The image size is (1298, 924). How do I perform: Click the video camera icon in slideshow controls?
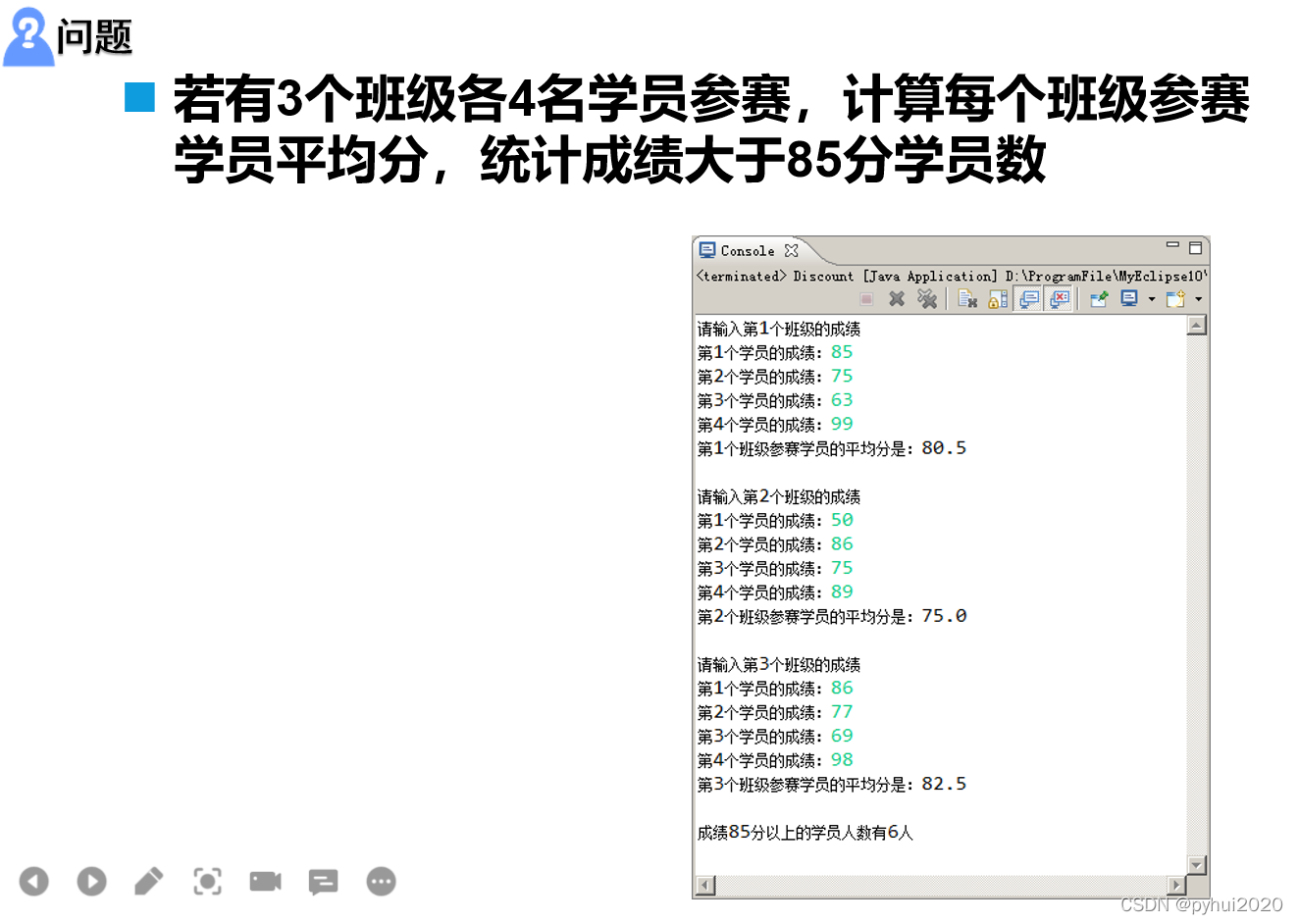[x=265, y=881]
